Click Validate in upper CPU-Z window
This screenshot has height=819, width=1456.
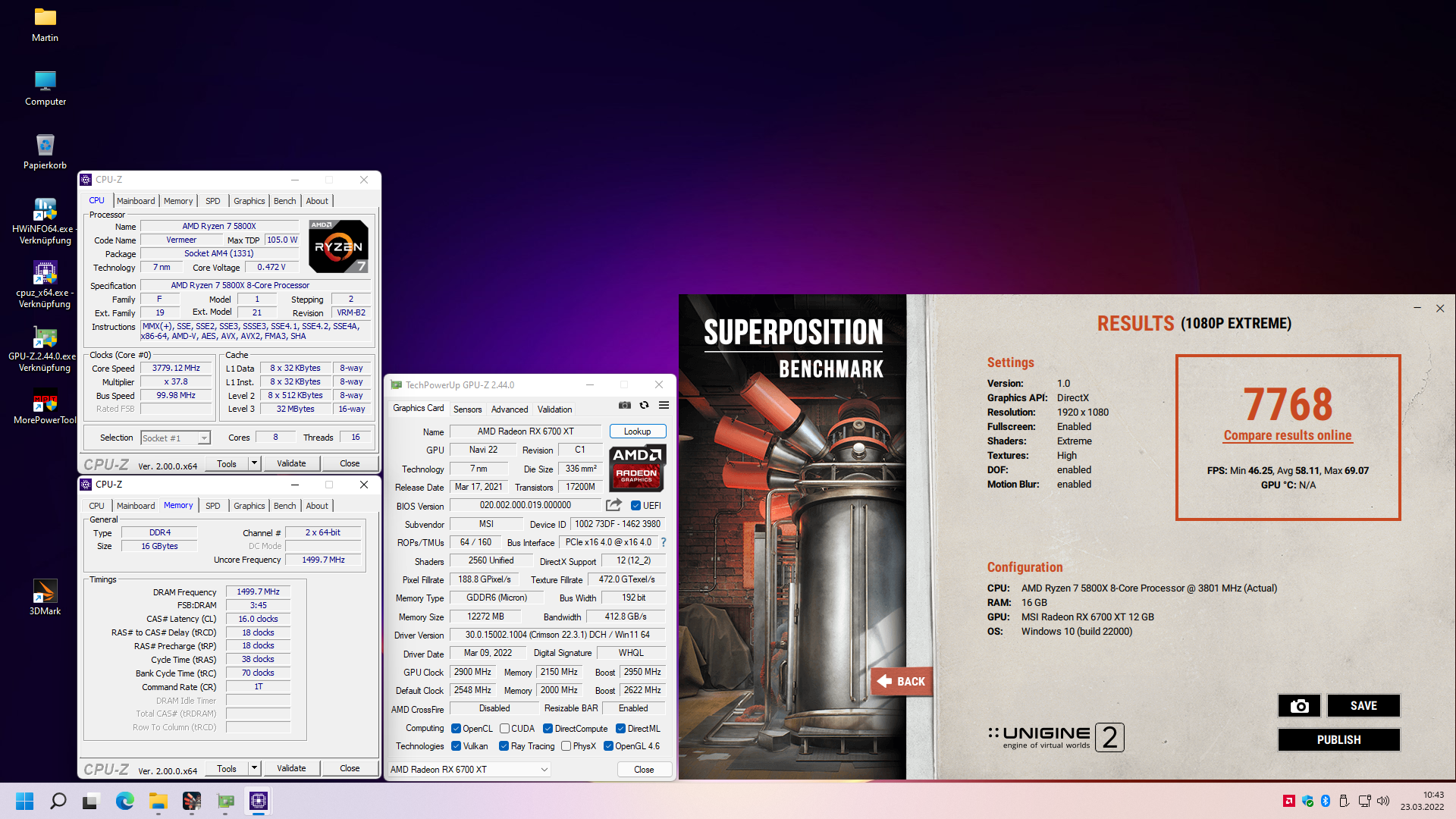(x=291, y=463)
